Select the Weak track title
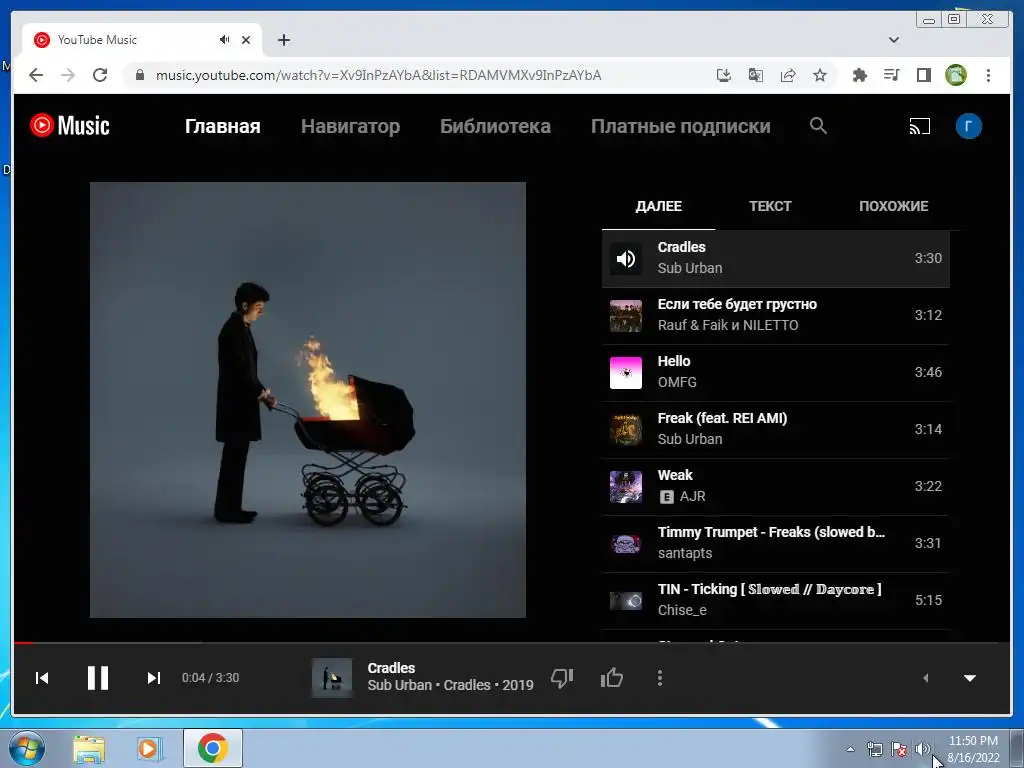This screenshot has width=1024, height=768. 675,475
